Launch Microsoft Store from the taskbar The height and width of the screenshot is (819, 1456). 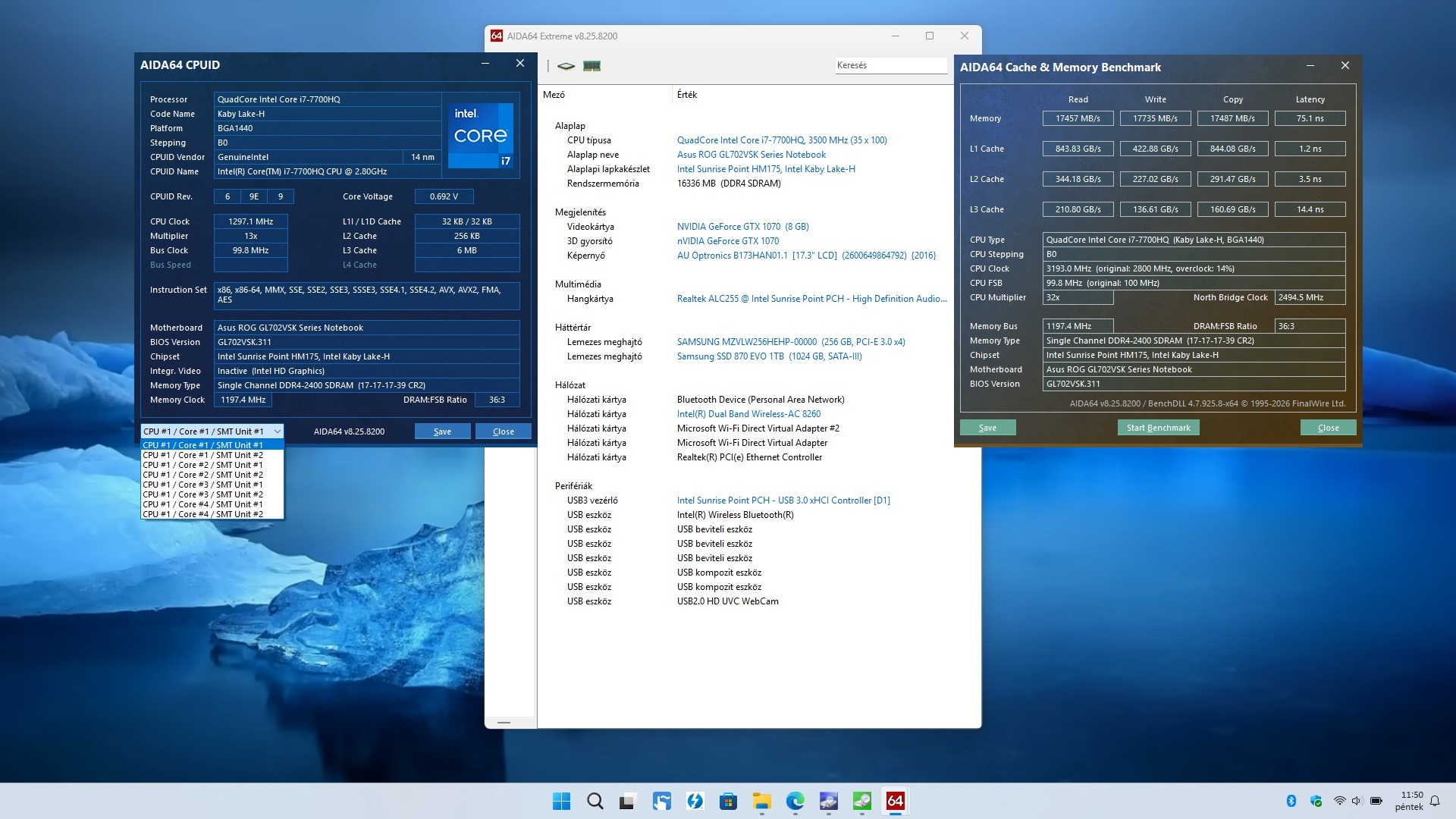(728, 801)
